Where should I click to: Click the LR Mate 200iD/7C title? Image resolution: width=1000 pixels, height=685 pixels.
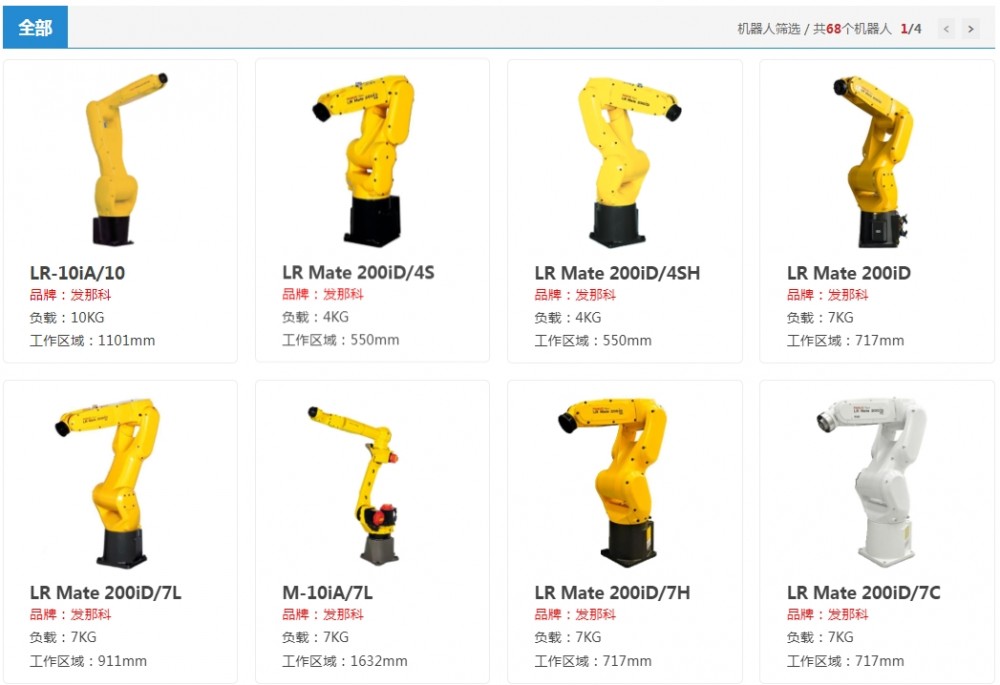click(x=864, y=593)
